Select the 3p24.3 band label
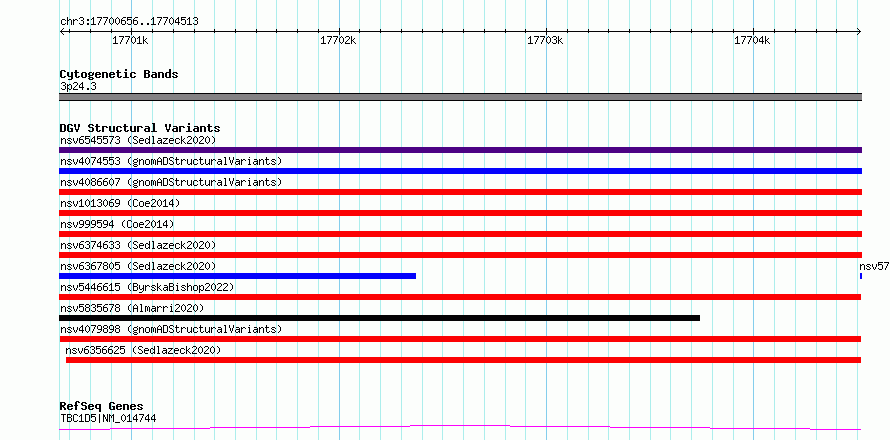890x440 pixels. (x=78, y=87)
